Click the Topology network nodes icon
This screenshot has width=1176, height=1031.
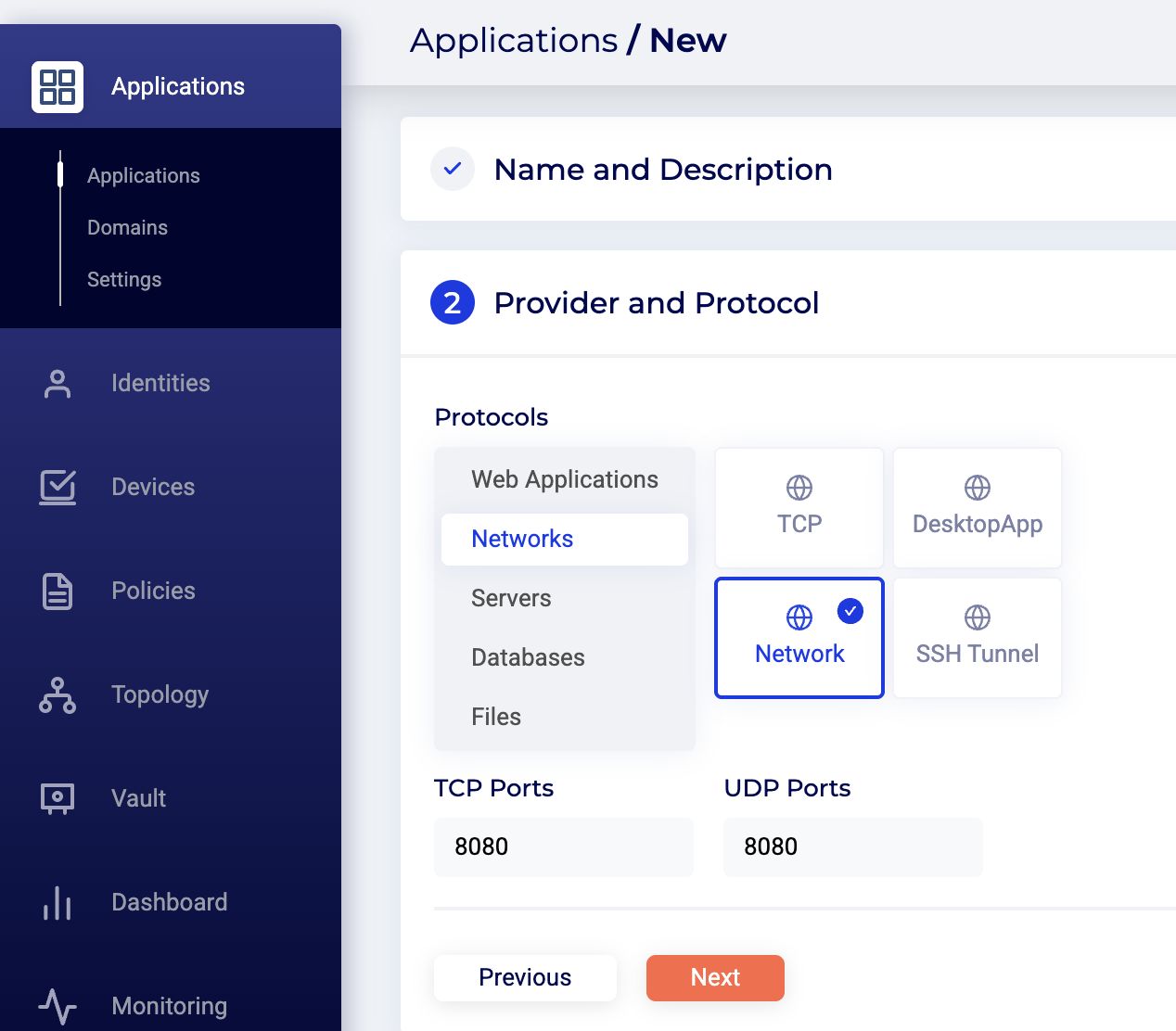tap(58, 694)
